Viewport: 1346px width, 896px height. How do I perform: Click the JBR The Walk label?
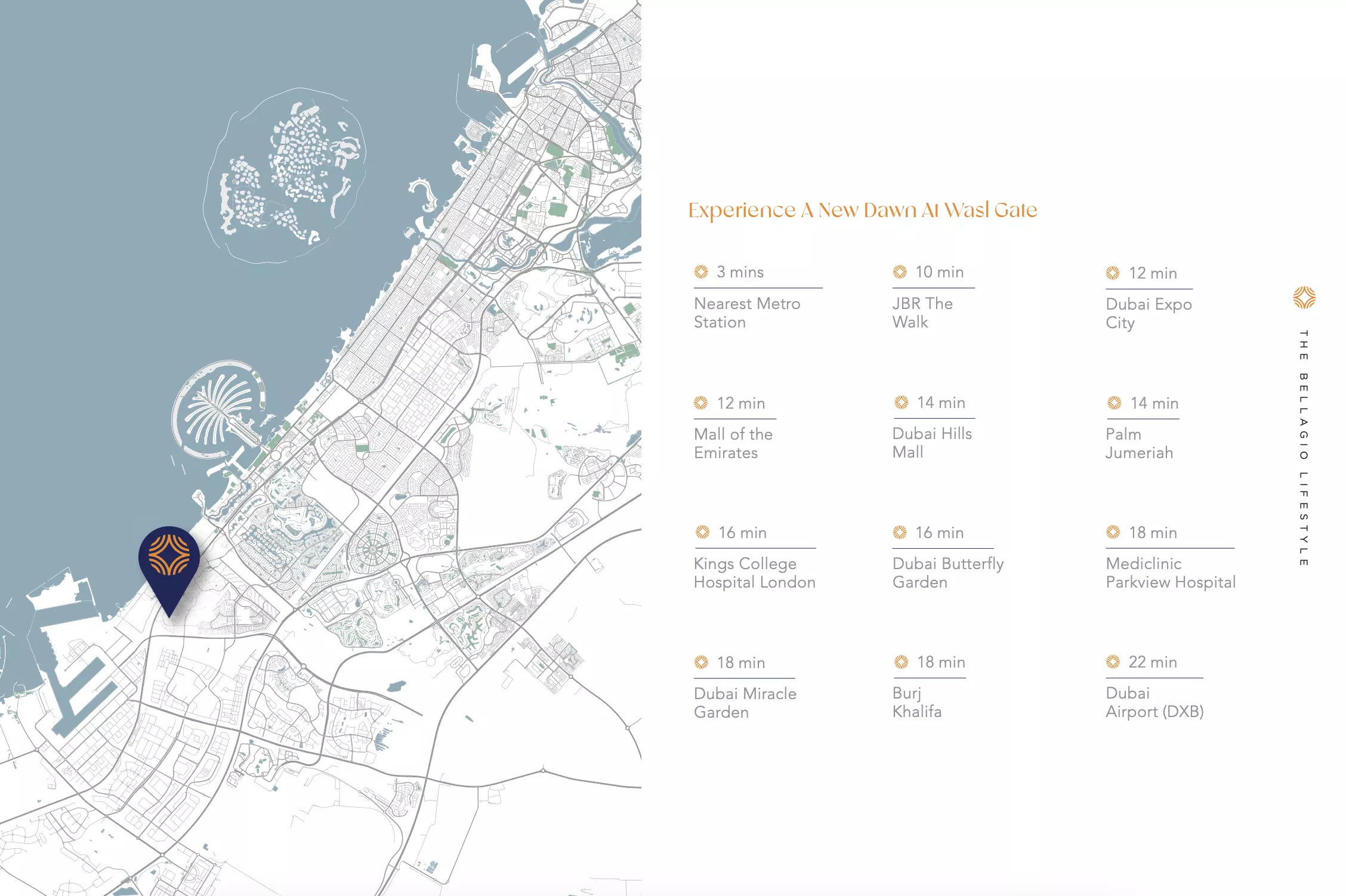coord(922,313)
